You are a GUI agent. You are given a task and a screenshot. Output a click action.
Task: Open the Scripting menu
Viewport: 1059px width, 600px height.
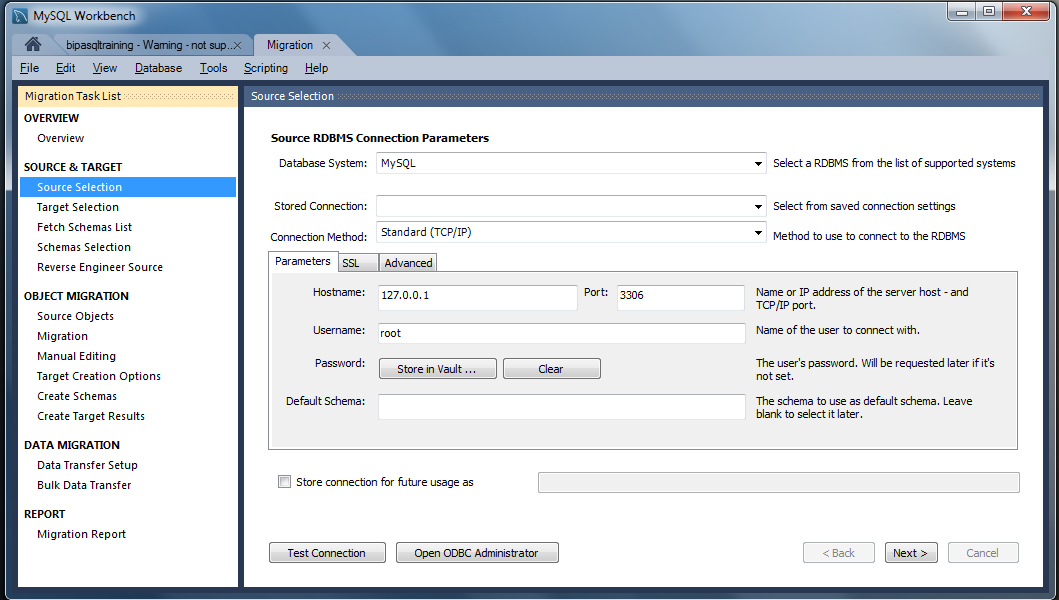click(x=265, y=68)
